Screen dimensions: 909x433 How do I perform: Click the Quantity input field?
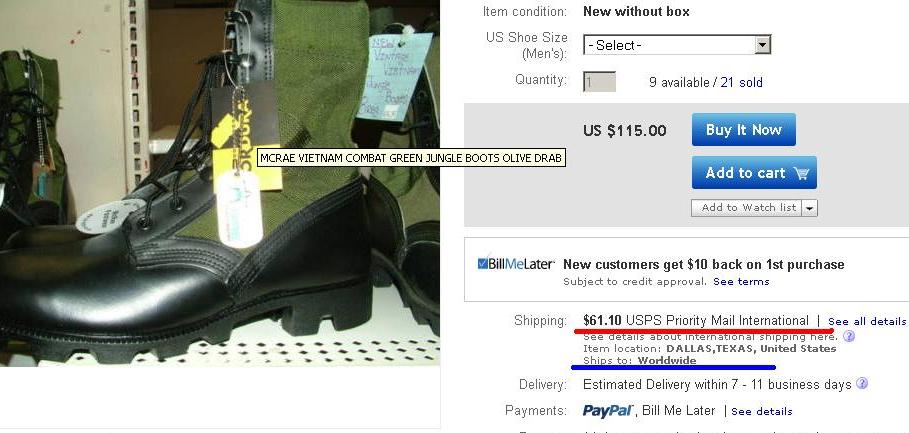click(x=599, y=82)
